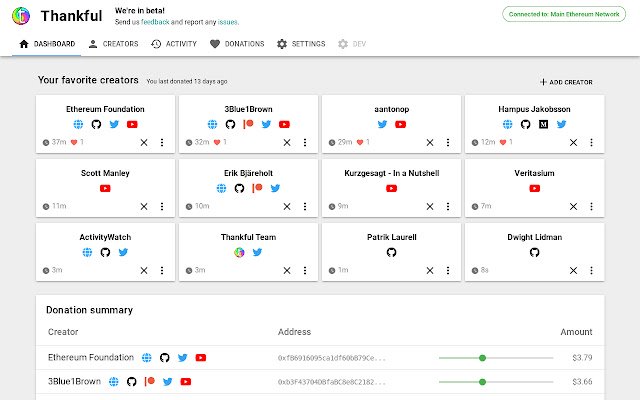Viewport: 640px width, 400px height.
Task: Open Erik Bjäreholt card's website globe icon
Action: click(221, 188)
